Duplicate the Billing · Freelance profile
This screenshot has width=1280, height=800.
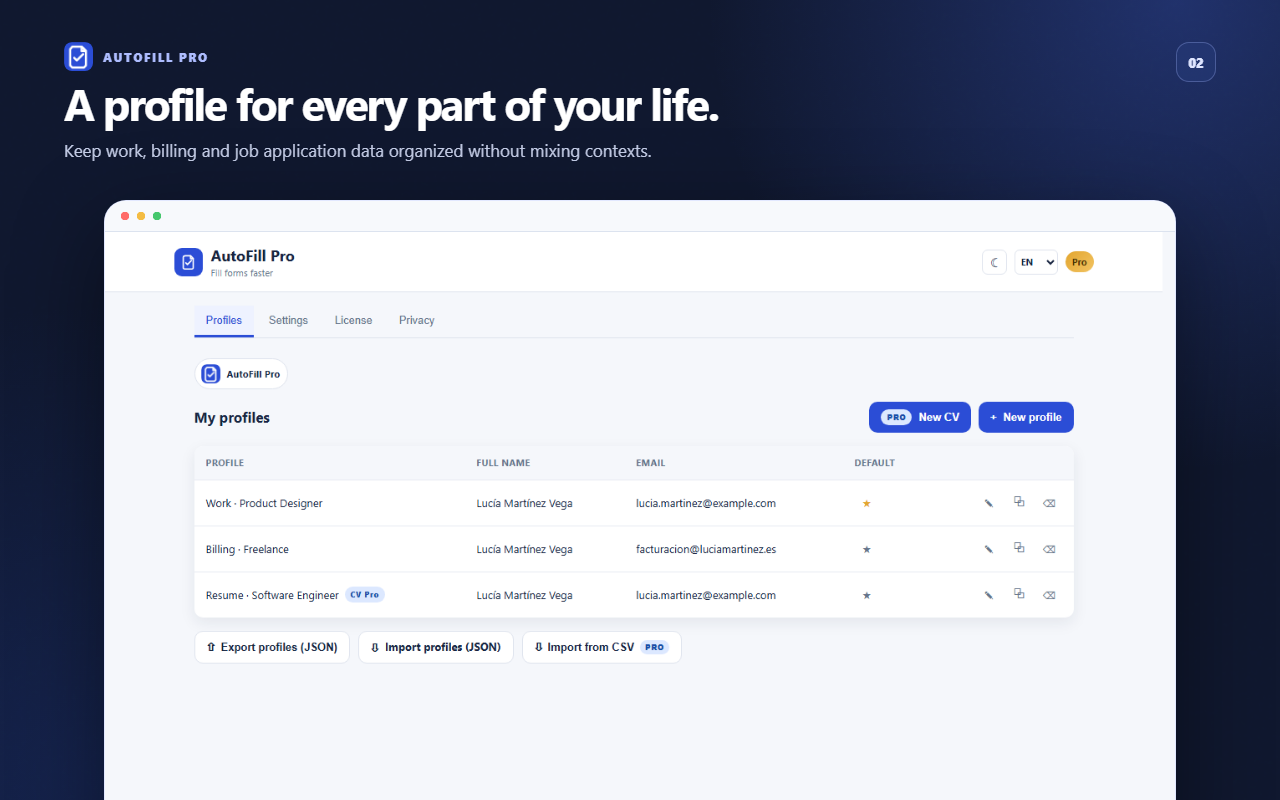pyautogui.click(x=1019, y=548)
